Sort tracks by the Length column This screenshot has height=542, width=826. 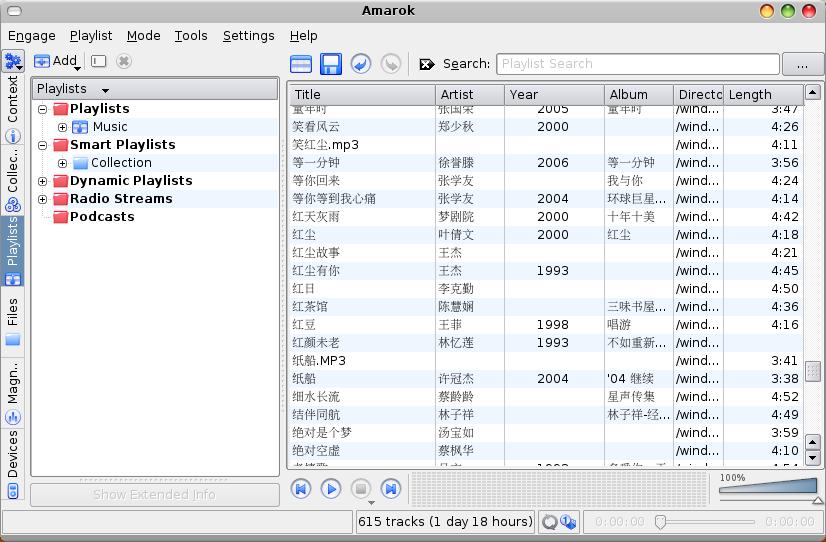[x=763, y=95]
